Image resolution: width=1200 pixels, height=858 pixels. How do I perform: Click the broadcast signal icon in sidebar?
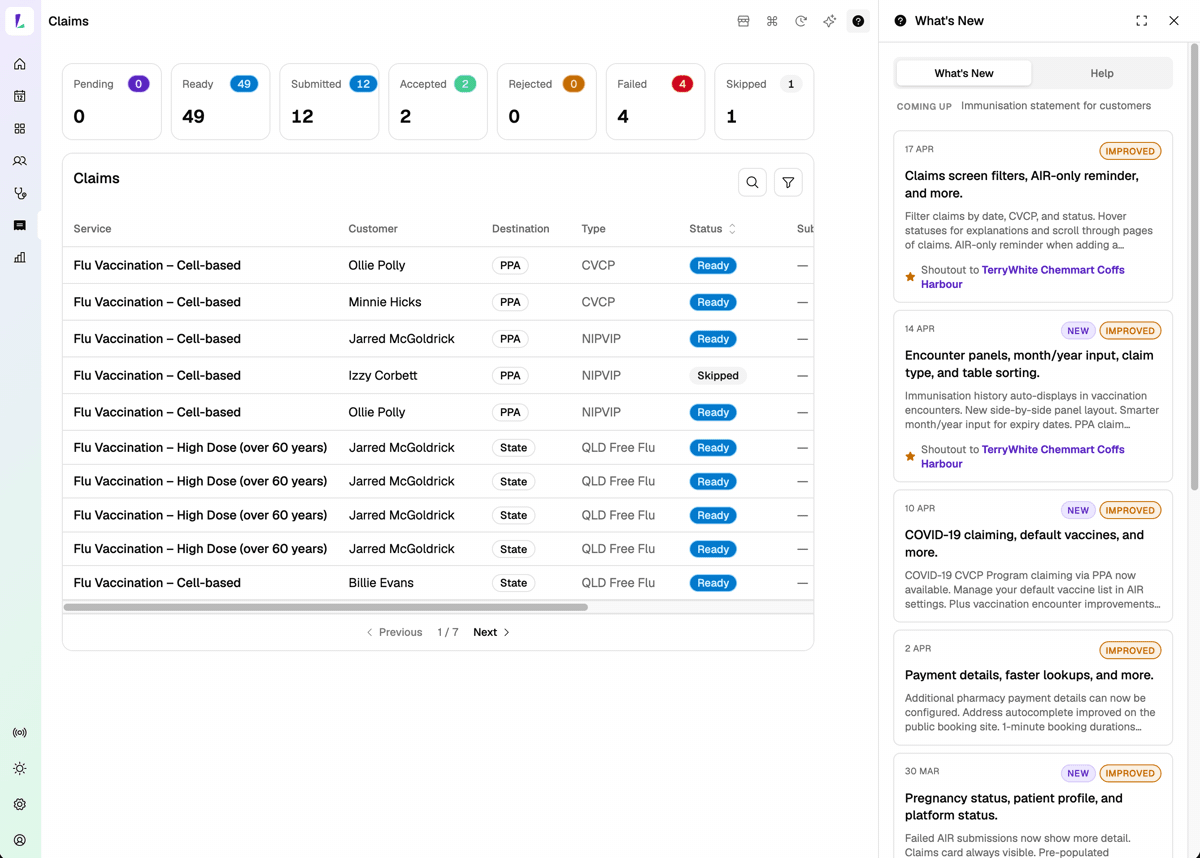(x=19, y=733)
